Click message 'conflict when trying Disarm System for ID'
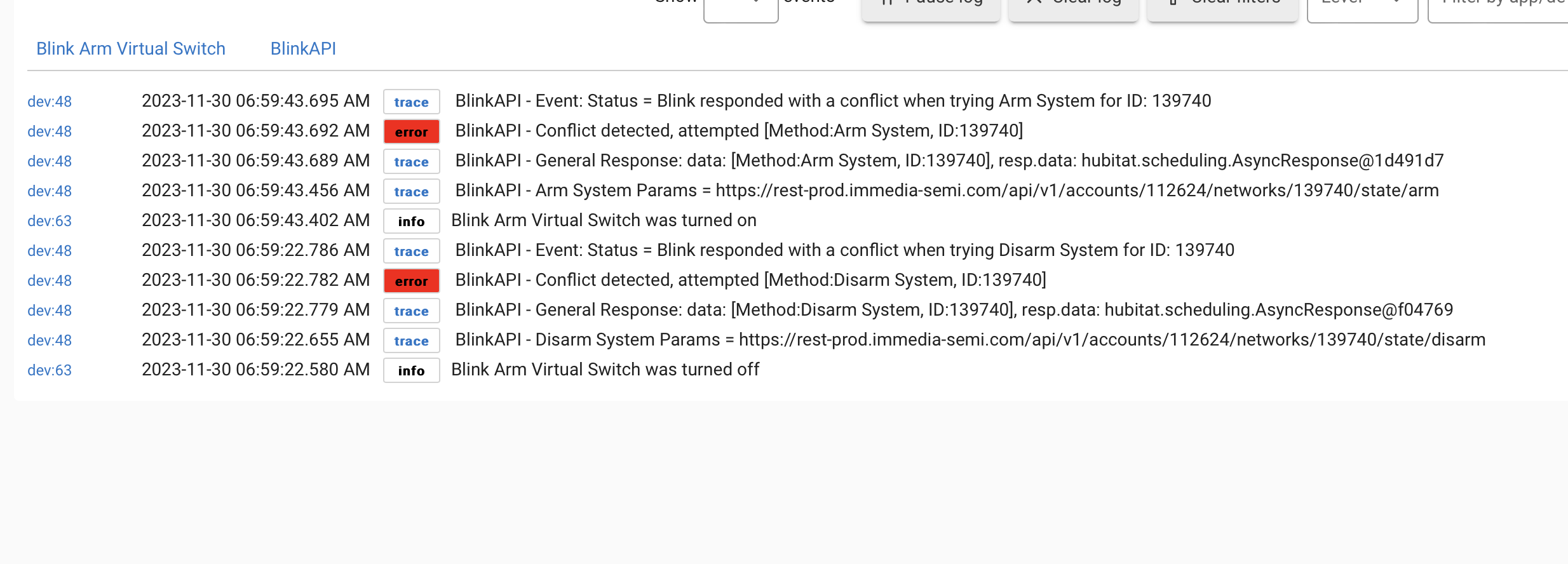The height and width of the screenshot is (564, 1568). (x=845, y=250)
